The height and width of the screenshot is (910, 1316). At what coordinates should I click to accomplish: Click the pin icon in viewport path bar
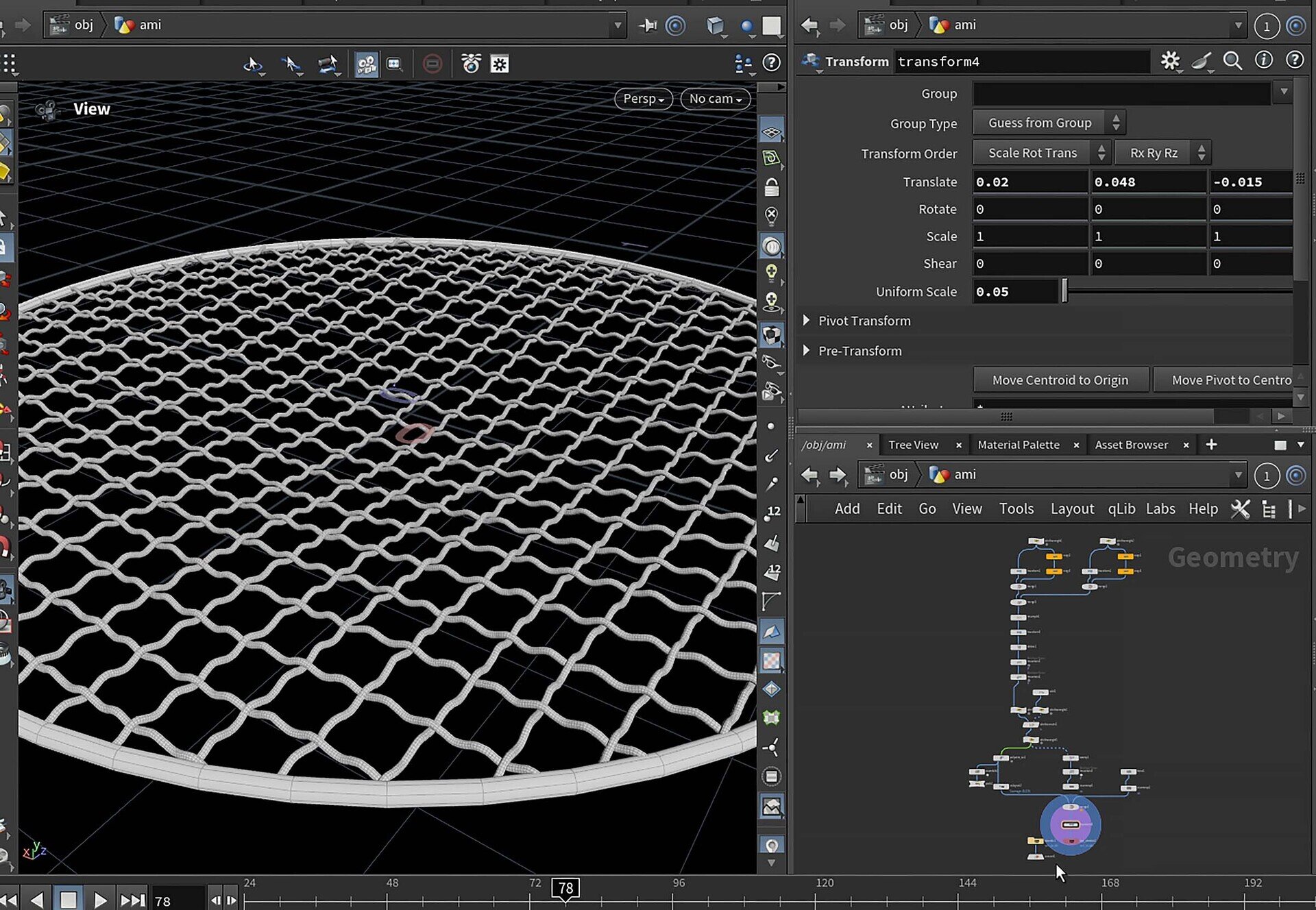point(648,25)
